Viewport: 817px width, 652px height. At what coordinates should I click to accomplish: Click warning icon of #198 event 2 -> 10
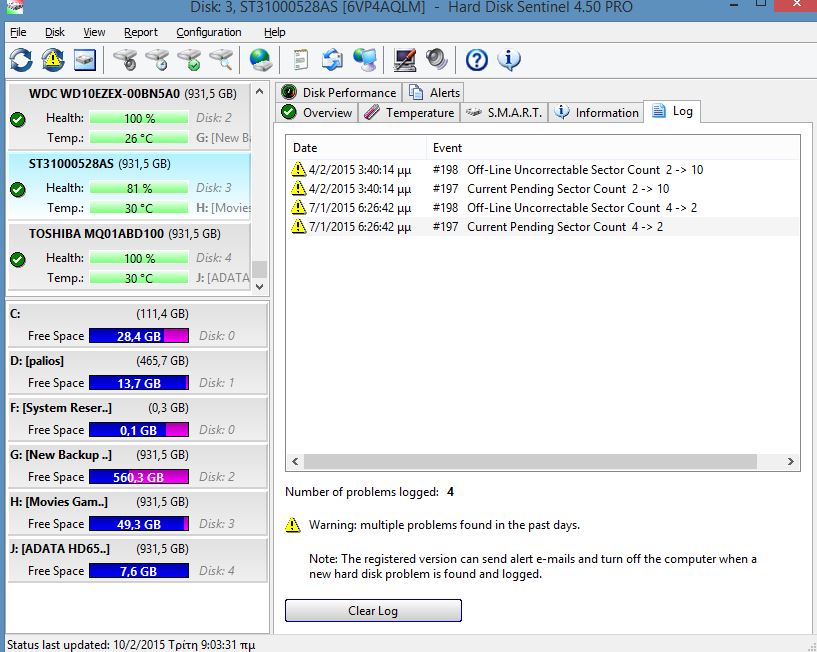(x=298, y=169)
